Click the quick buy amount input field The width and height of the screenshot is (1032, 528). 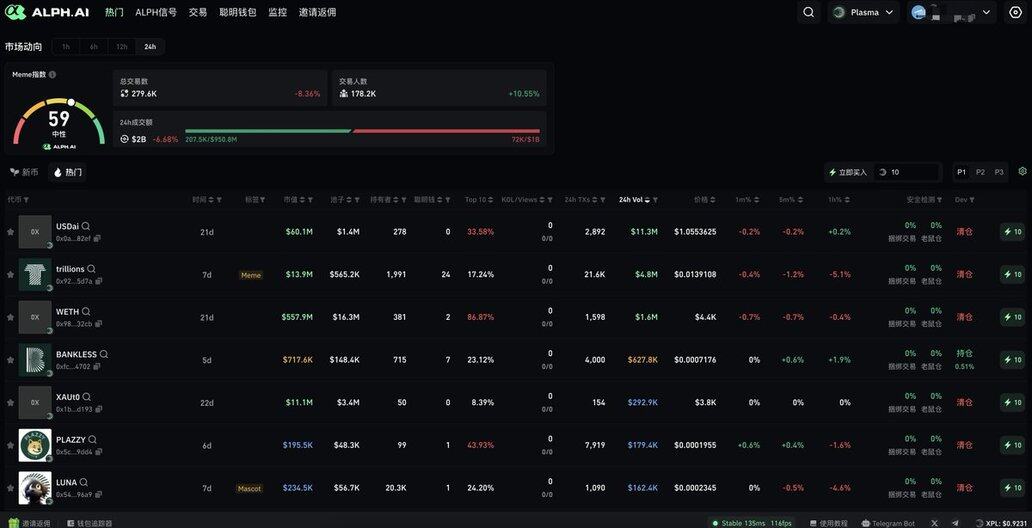click(910, 172)
